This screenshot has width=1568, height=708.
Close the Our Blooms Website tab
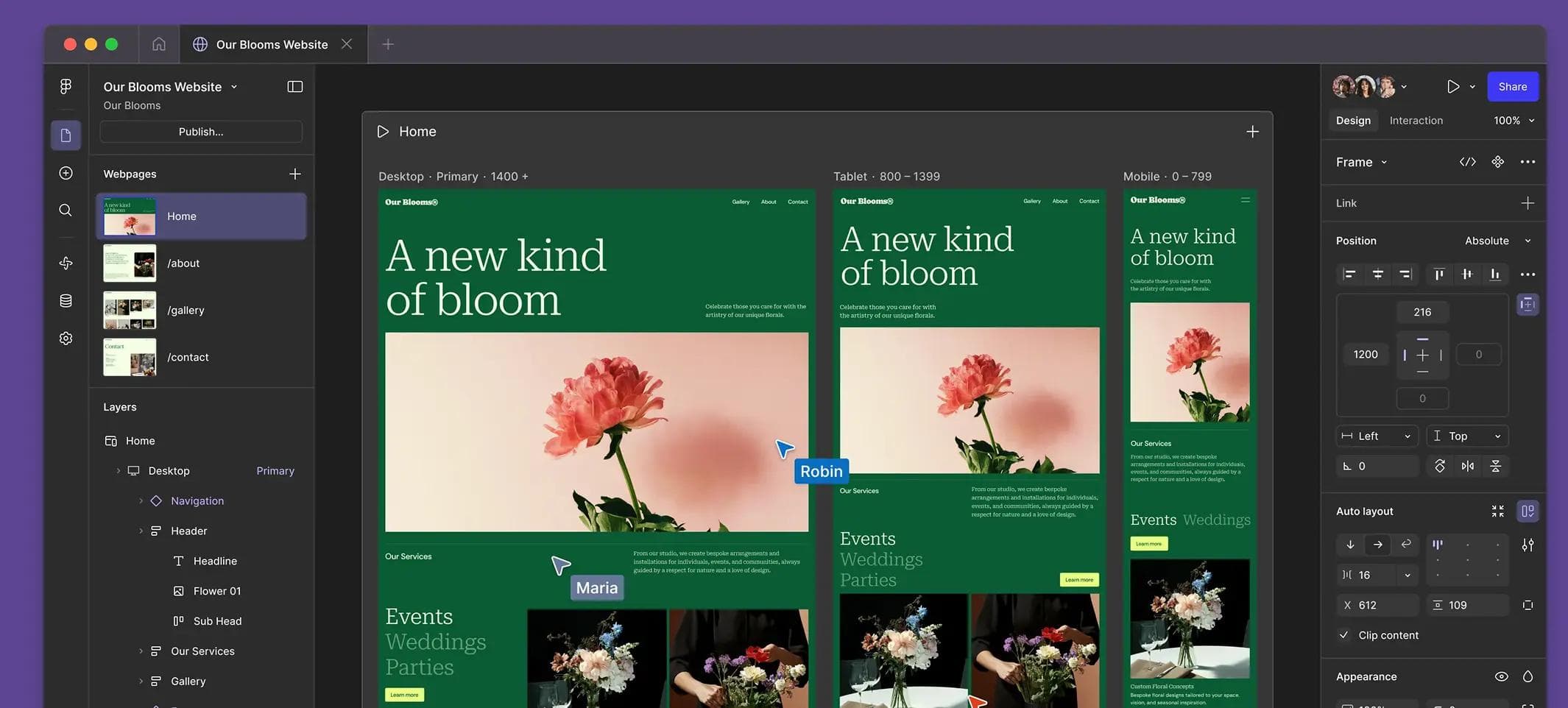[x=347, y=44]
